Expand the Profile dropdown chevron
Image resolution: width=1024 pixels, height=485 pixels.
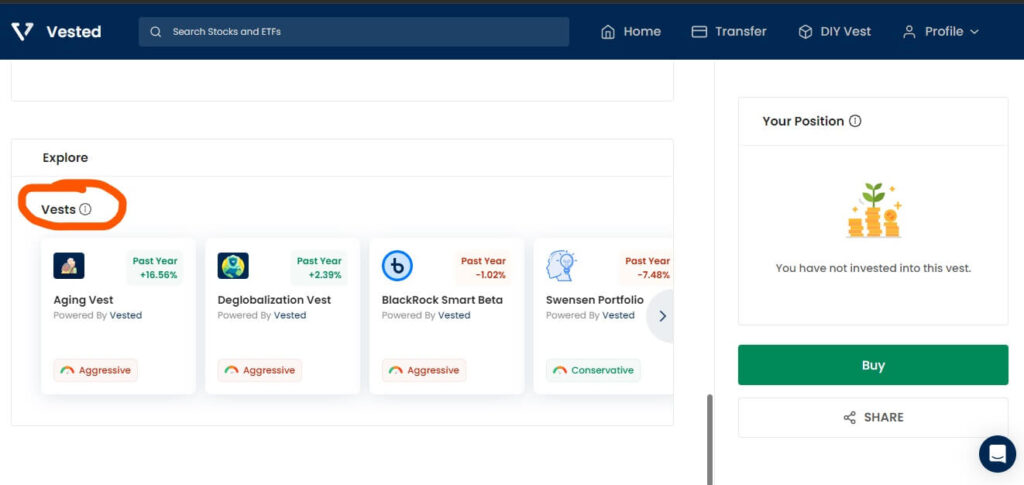click(974, 32)
